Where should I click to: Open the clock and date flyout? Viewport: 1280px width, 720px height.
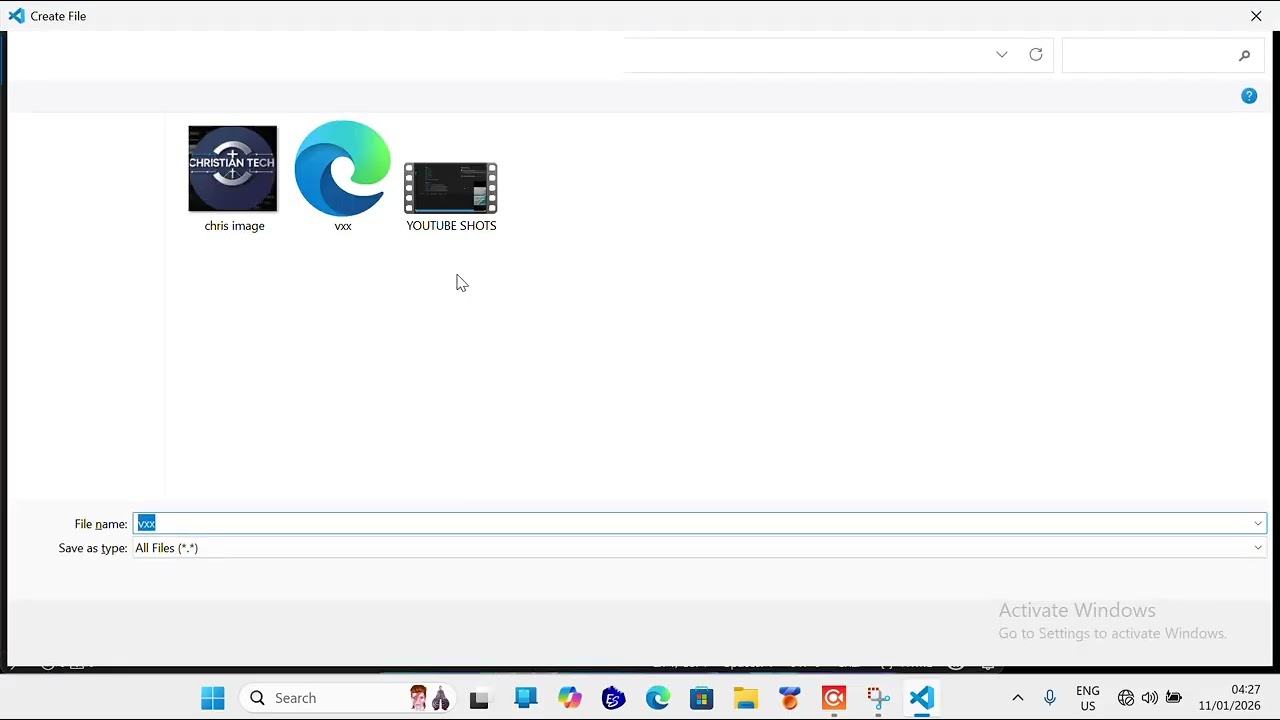click(x=1230, y=698)
